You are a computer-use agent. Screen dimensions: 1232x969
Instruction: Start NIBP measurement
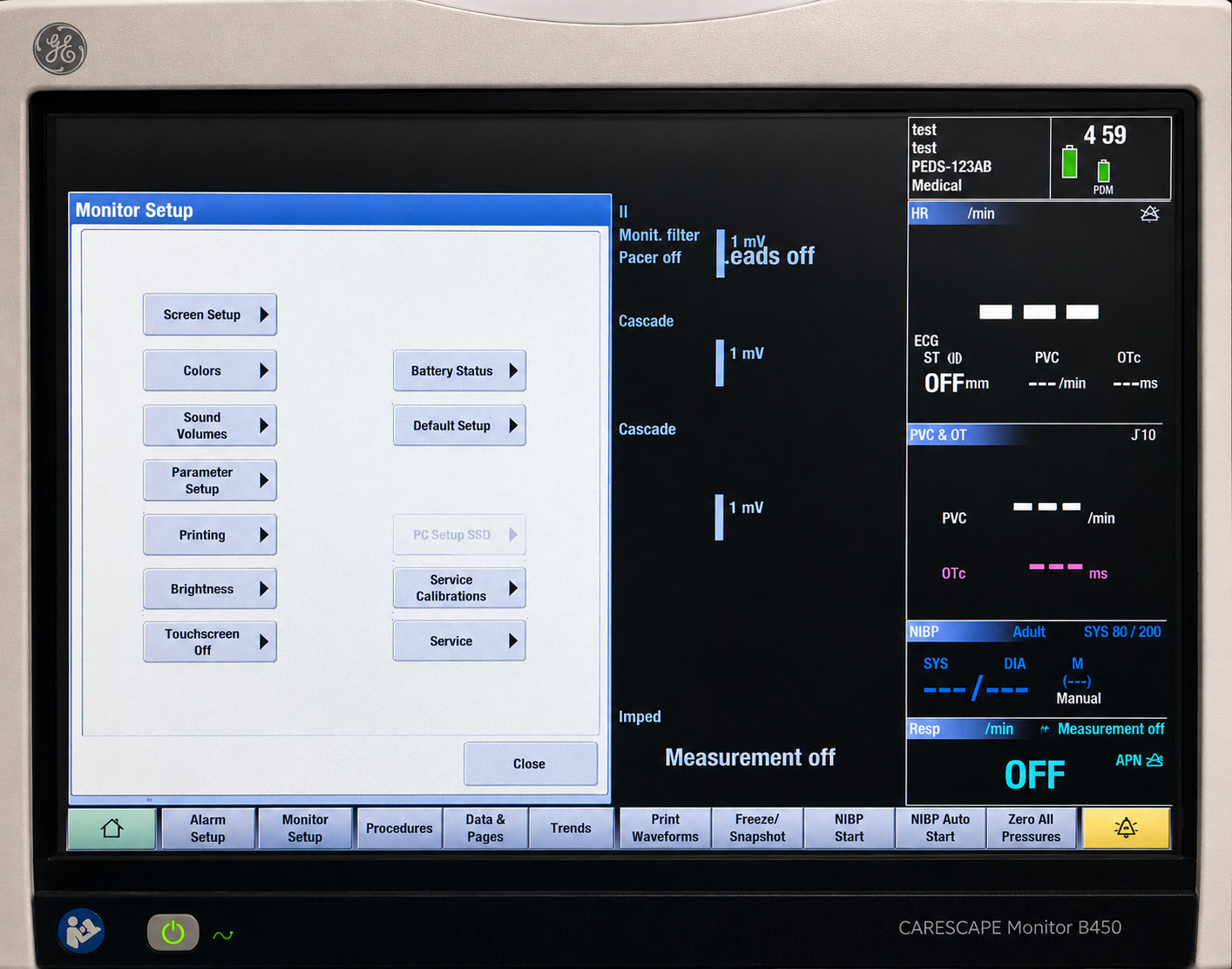tap(850, 828)
